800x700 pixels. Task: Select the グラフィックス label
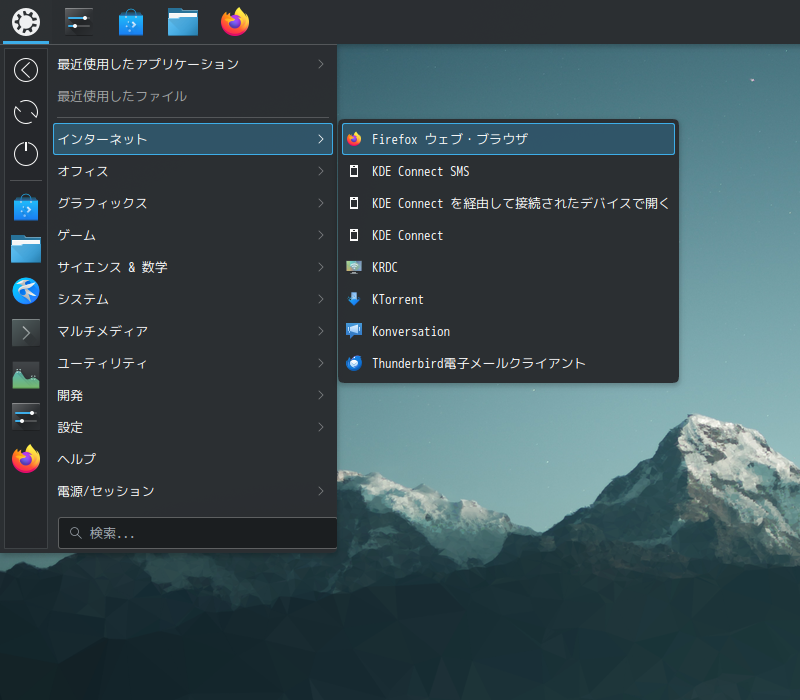(102, 203)
